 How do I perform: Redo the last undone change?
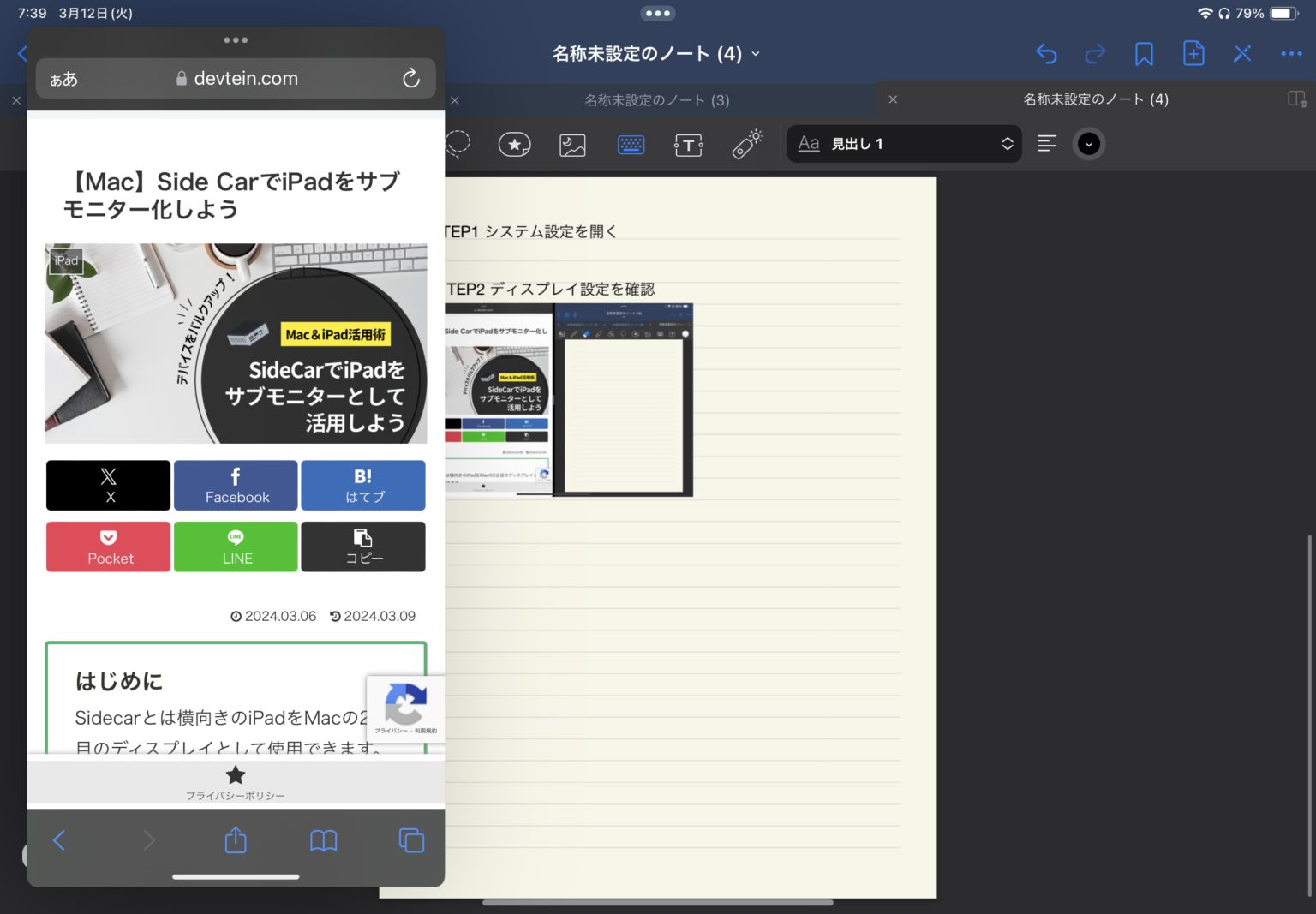pyautogui.click(x=1095, y=53)
